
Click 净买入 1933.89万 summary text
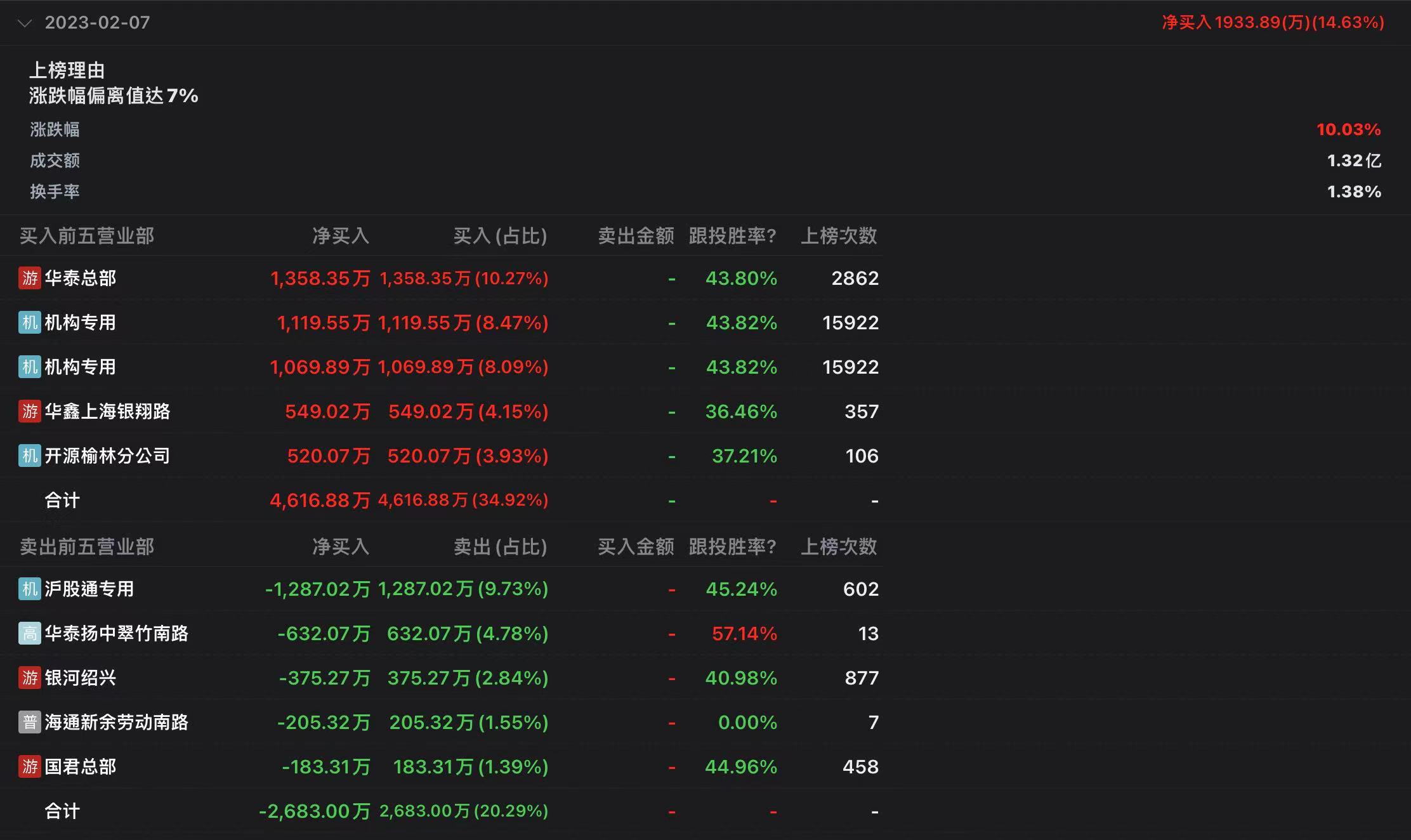[1273, 23]
